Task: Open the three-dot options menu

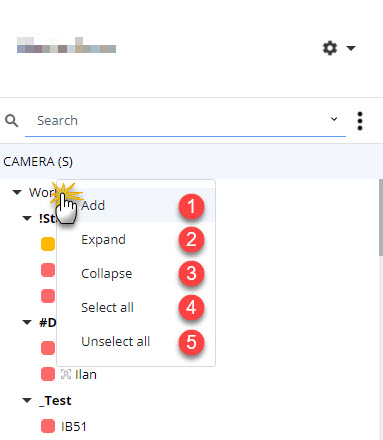Action: (360, 121)
